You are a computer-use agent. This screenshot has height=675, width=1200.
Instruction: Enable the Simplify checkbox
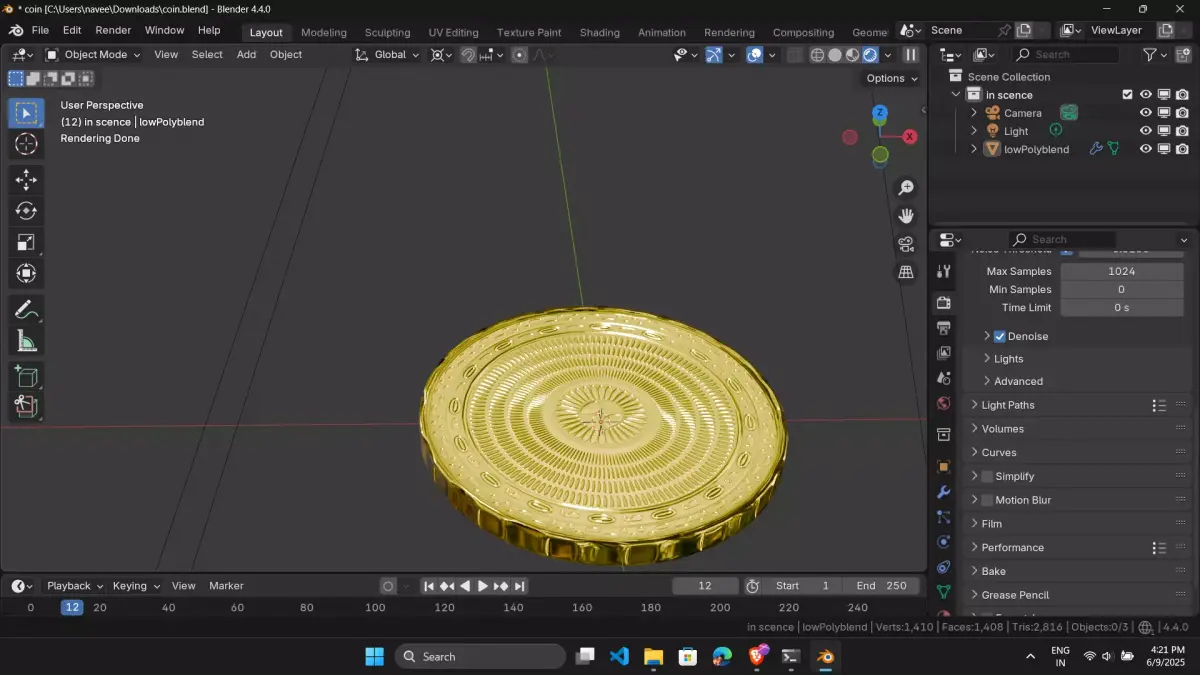pos(987,476)
